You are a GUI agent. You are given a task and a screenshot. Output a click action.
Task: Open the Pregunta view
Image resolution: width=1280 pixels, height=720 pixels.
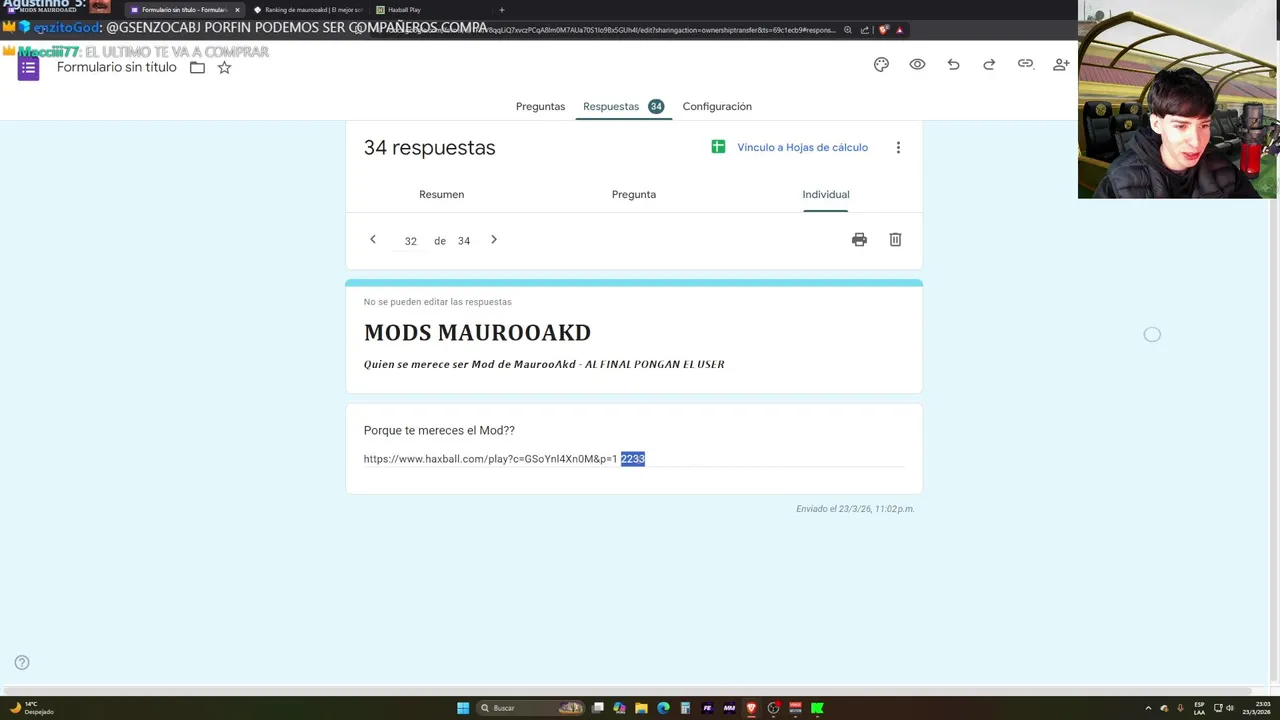634,194
